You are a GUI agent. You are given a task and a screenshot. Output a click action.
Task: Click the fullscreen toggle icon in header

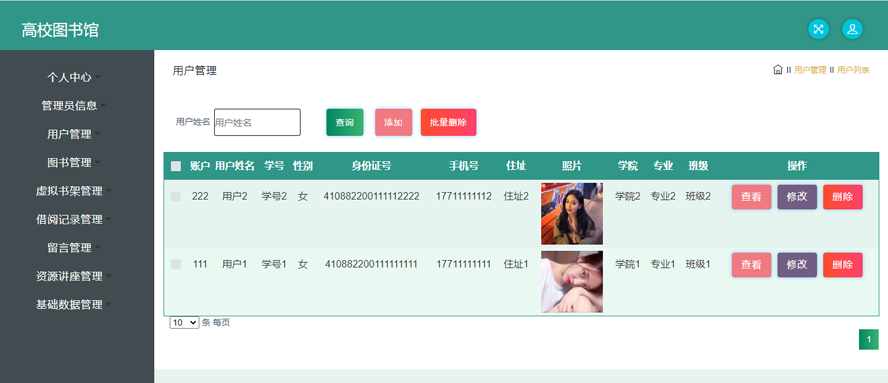(x=818, y=29)
